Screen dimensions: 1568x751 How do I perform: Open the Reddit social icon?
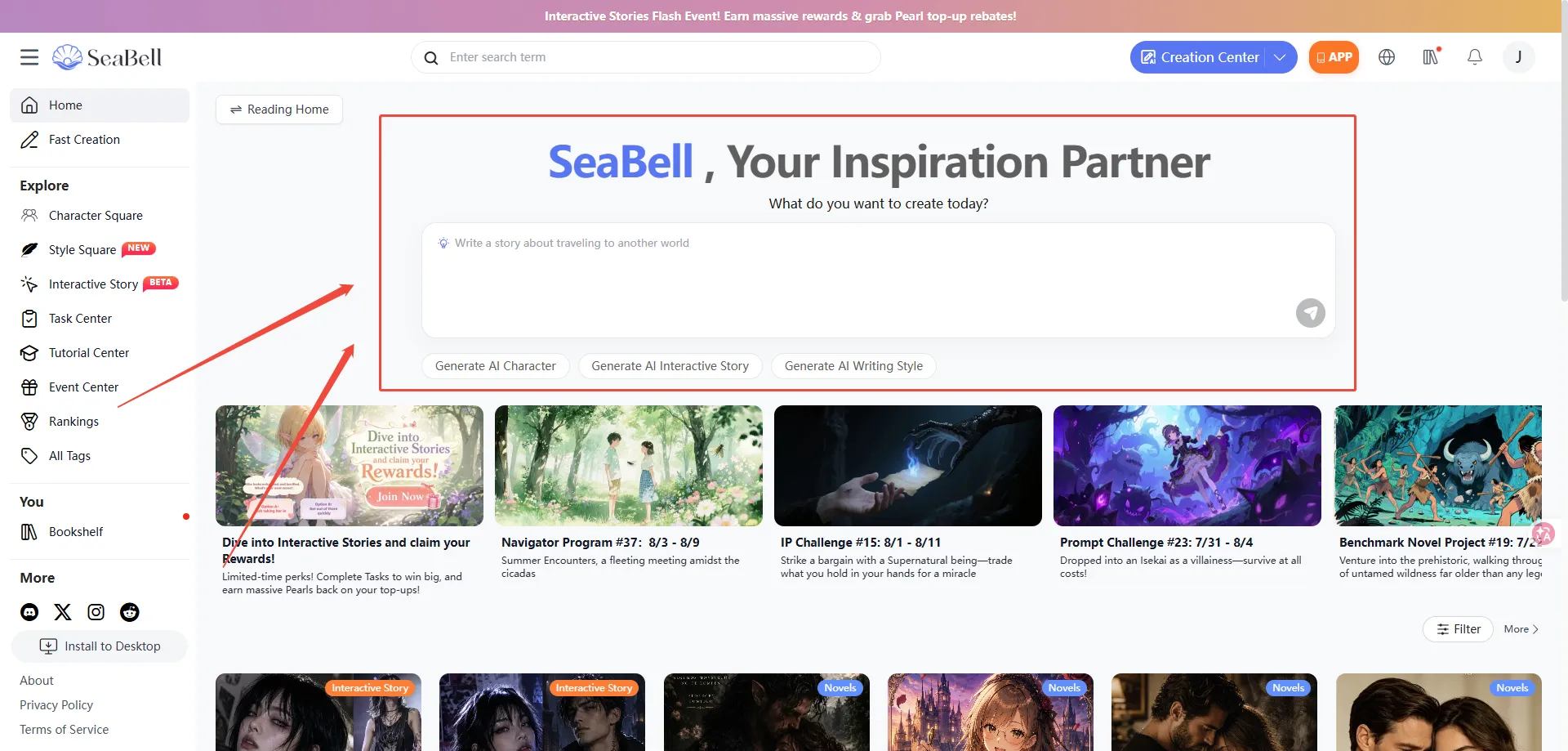(130, 612)
